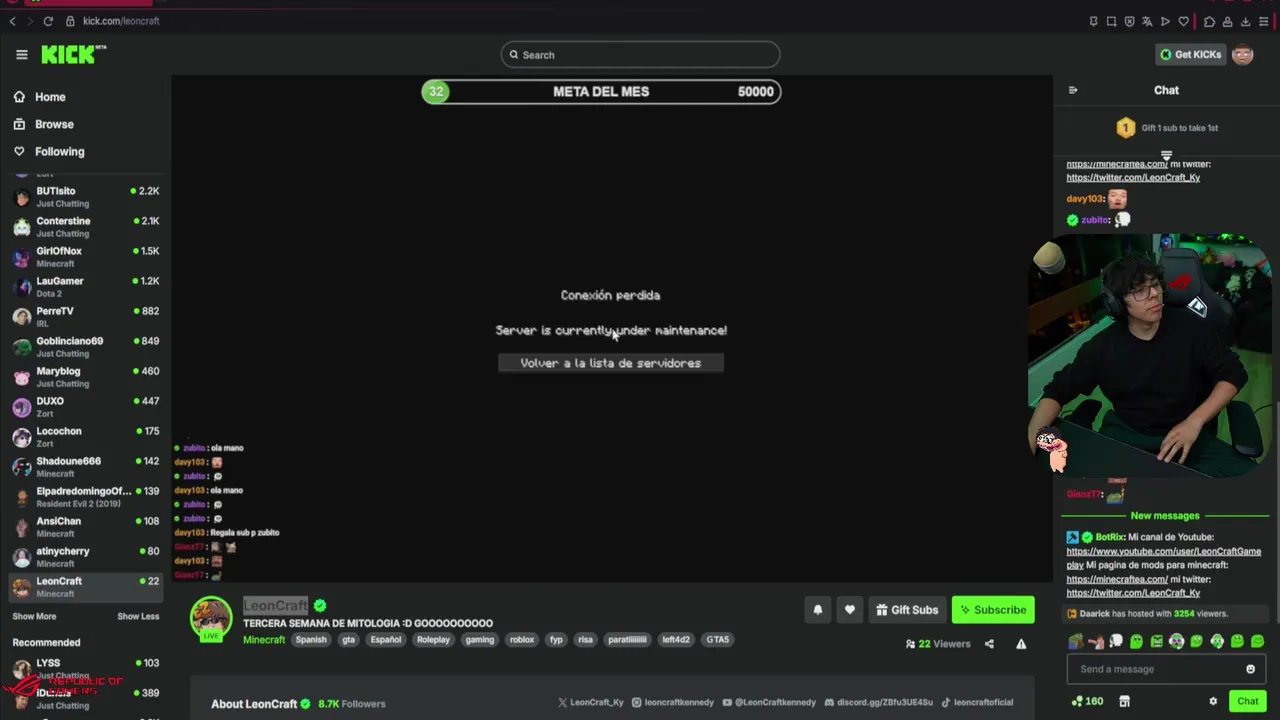Viewport: 1280px width, 720px height.
Task: Click the report warning icon
Action: [x=1021, y=644]
